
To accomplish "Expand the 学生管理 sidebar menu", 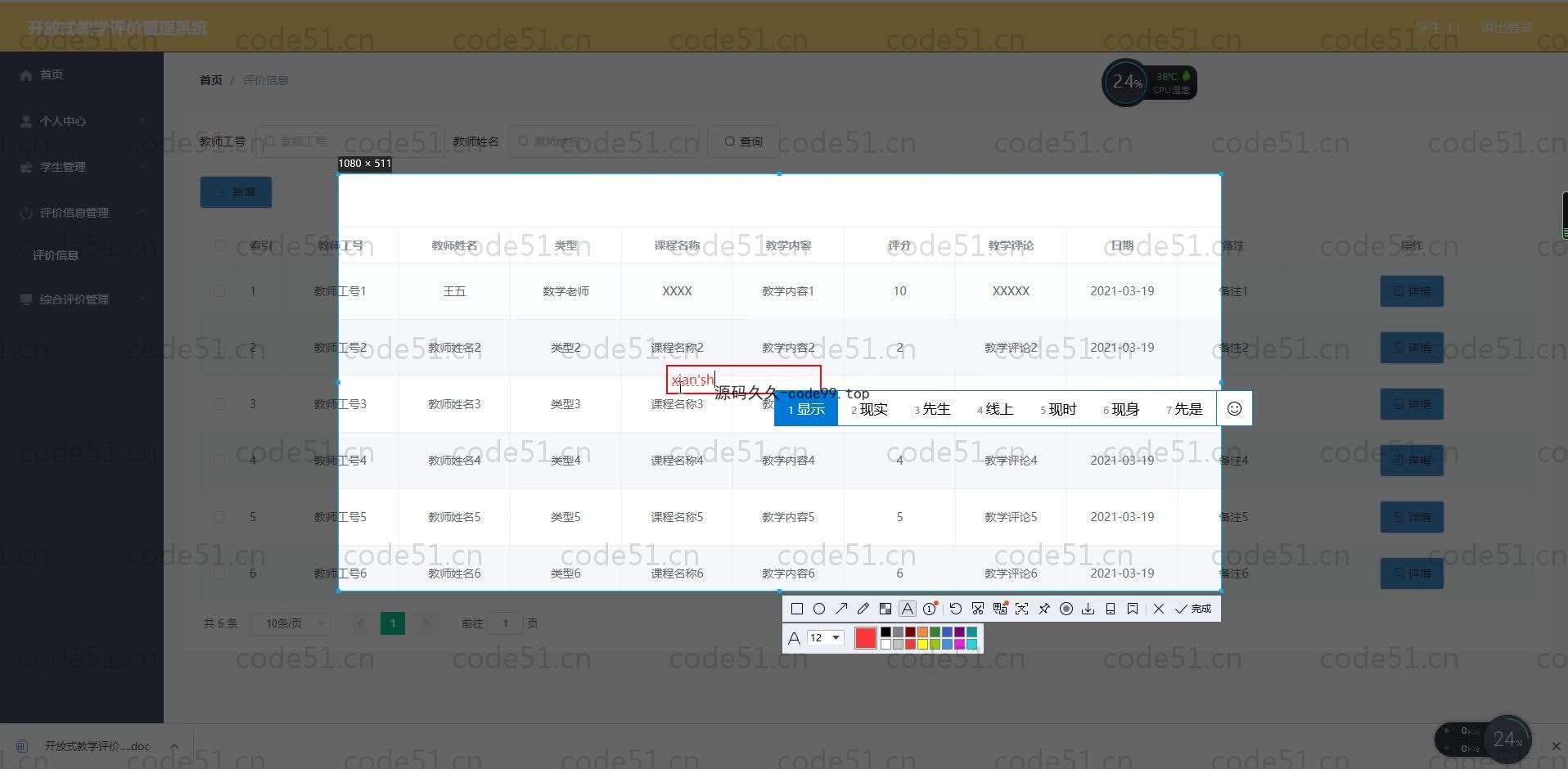I will coord(143,167).
